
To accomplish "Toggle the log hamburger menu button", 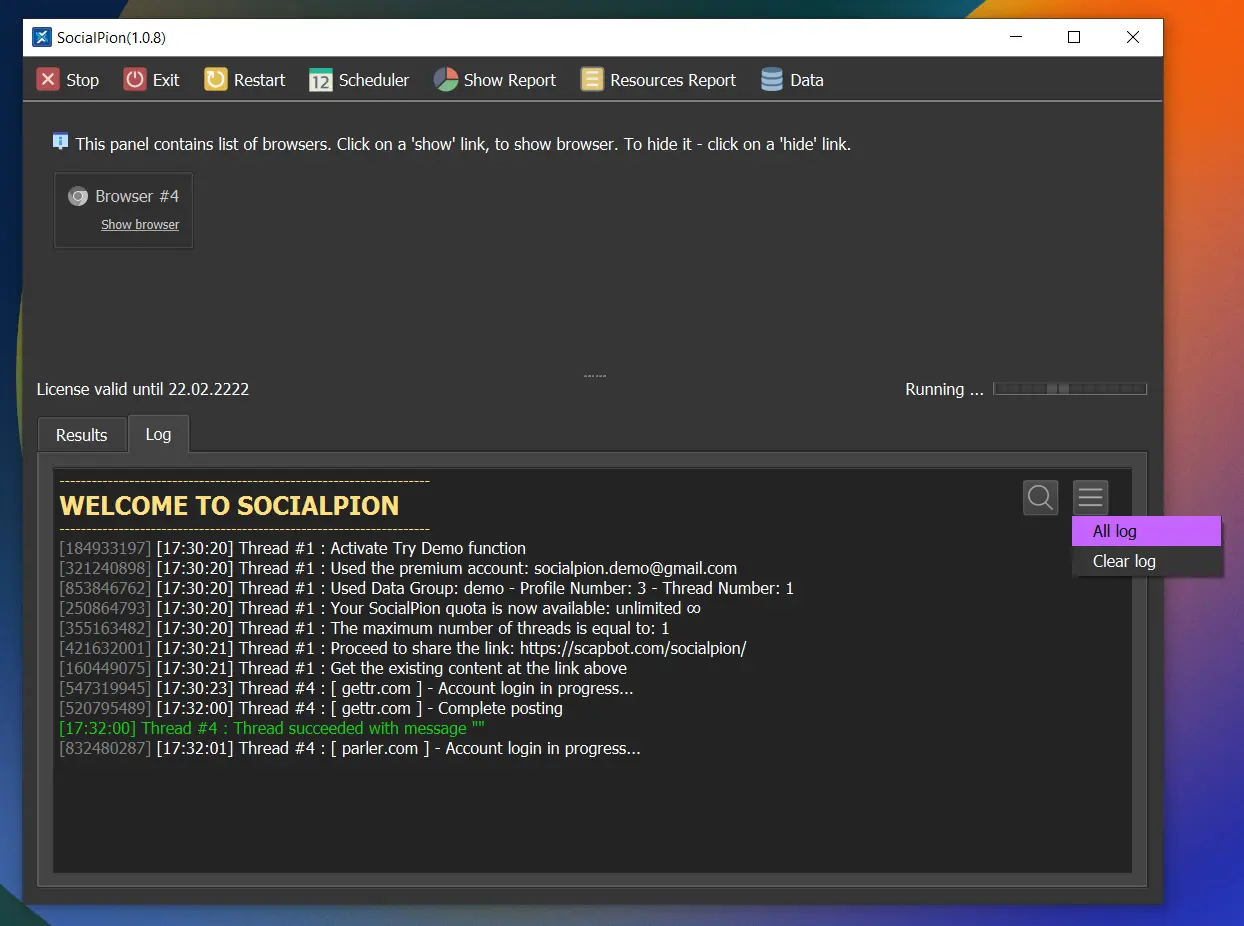I will coord(1091,497).
